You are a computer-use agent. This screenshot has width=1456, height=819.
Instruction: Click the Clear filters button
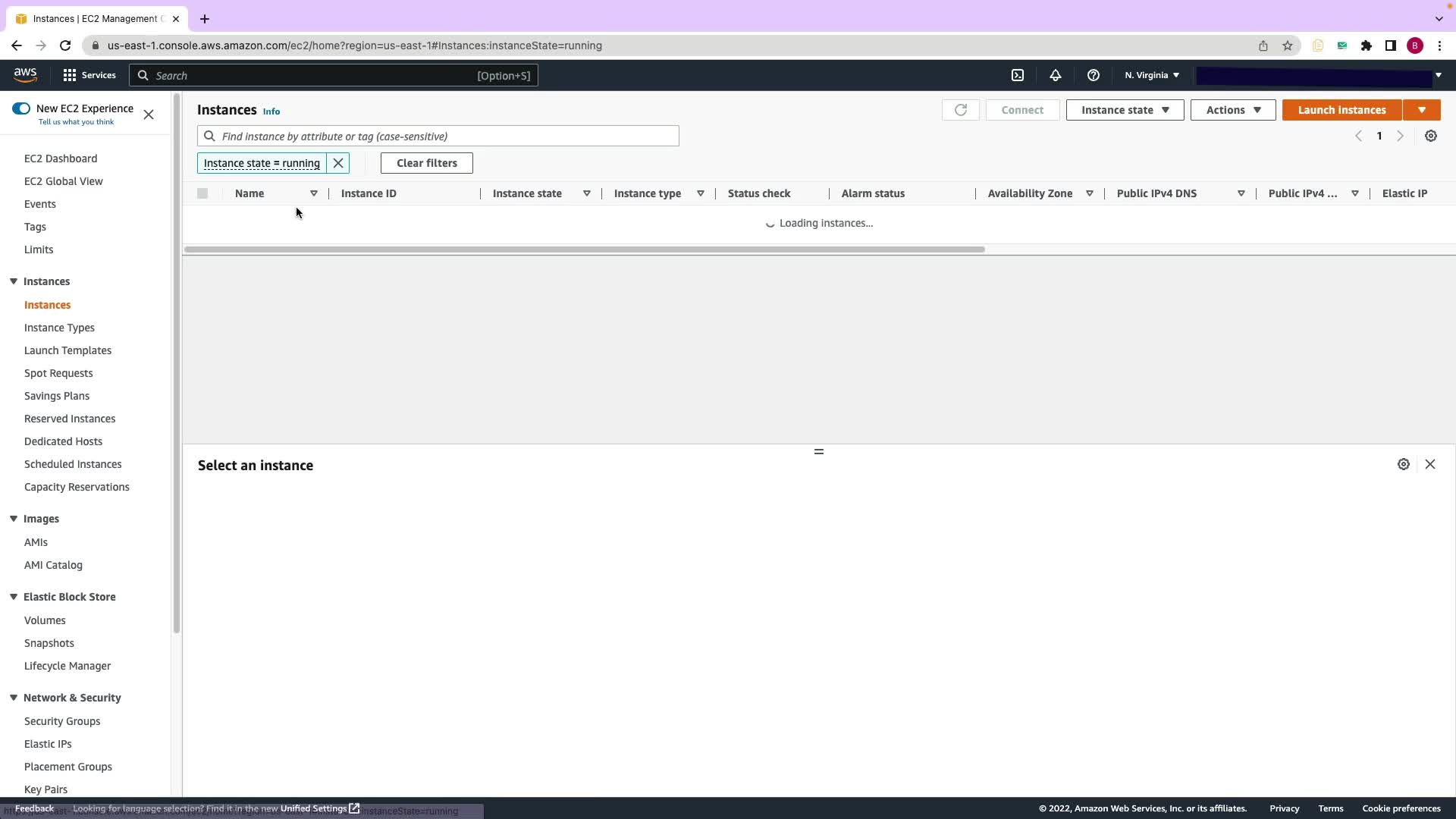[426, 163]
